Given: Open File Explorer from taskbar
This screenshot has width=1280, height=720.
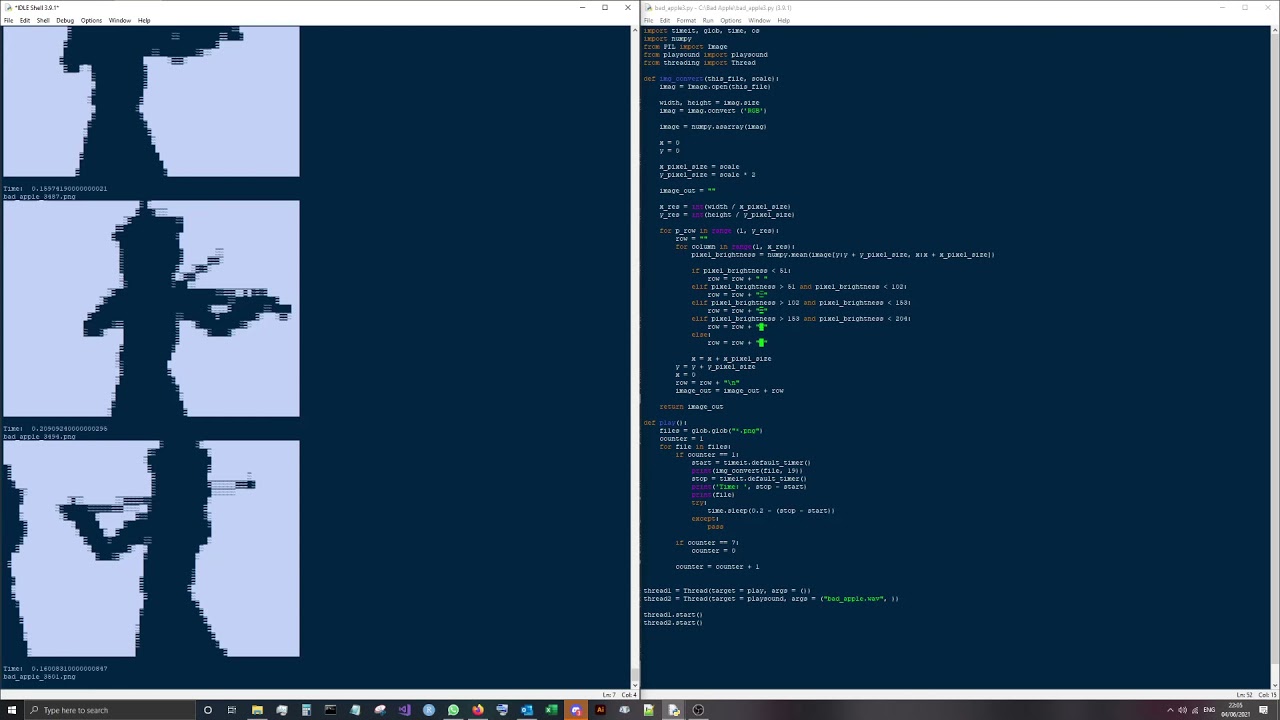Looking at the screenshot, I should 257,710.
